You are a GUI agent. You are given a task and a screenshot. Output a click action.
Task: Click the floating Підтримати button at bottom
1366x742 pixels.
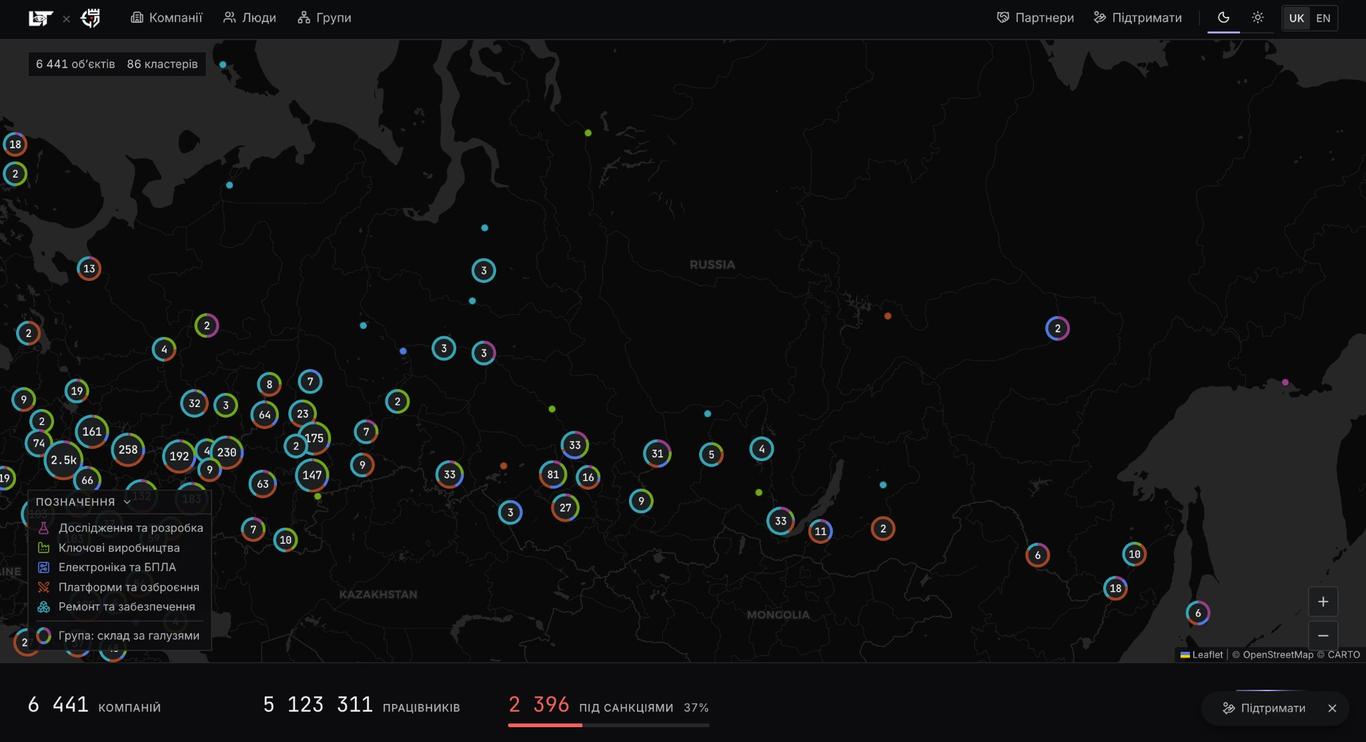coord(1264,708)
